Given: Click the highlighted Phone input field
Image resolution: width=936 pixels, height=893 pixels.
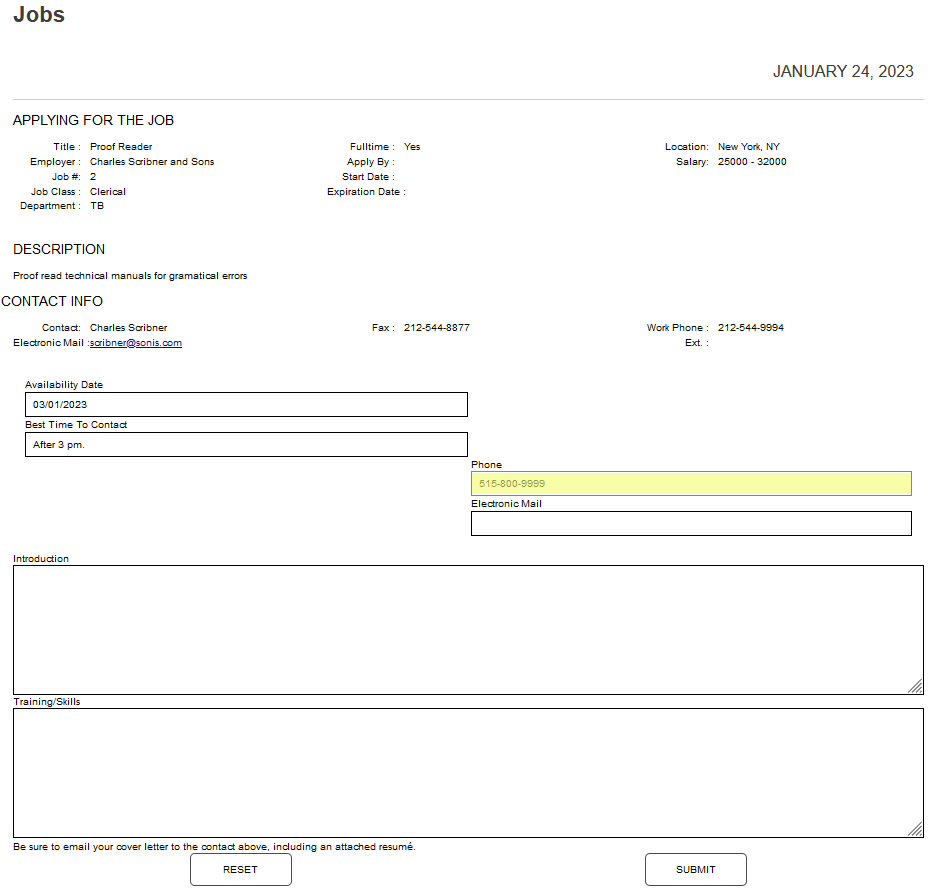Looking at the screenshot, I should [x=691, y=483].
